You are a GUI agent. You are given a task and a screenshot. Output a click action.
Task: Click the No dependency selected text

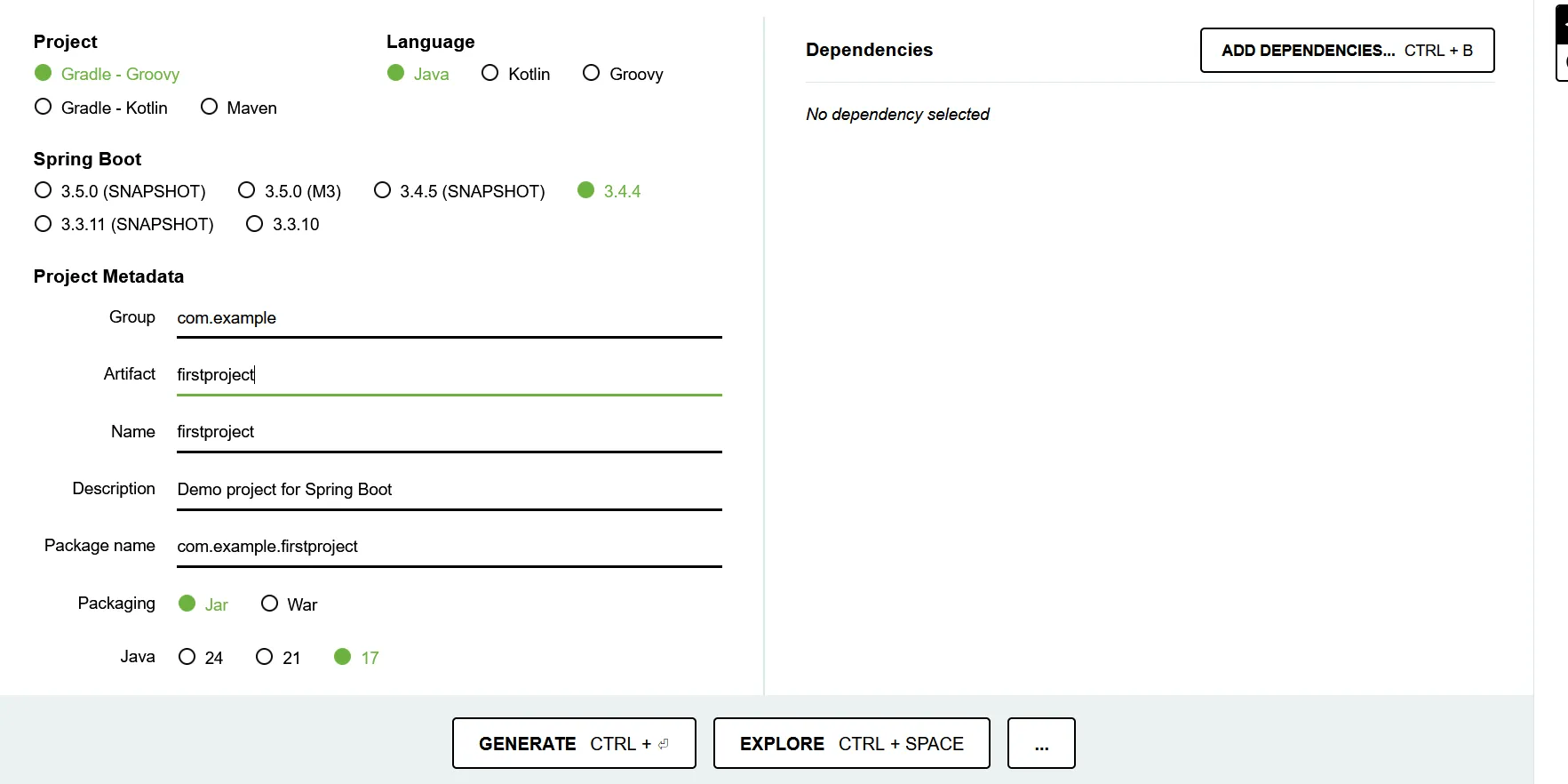click(897, 115)
